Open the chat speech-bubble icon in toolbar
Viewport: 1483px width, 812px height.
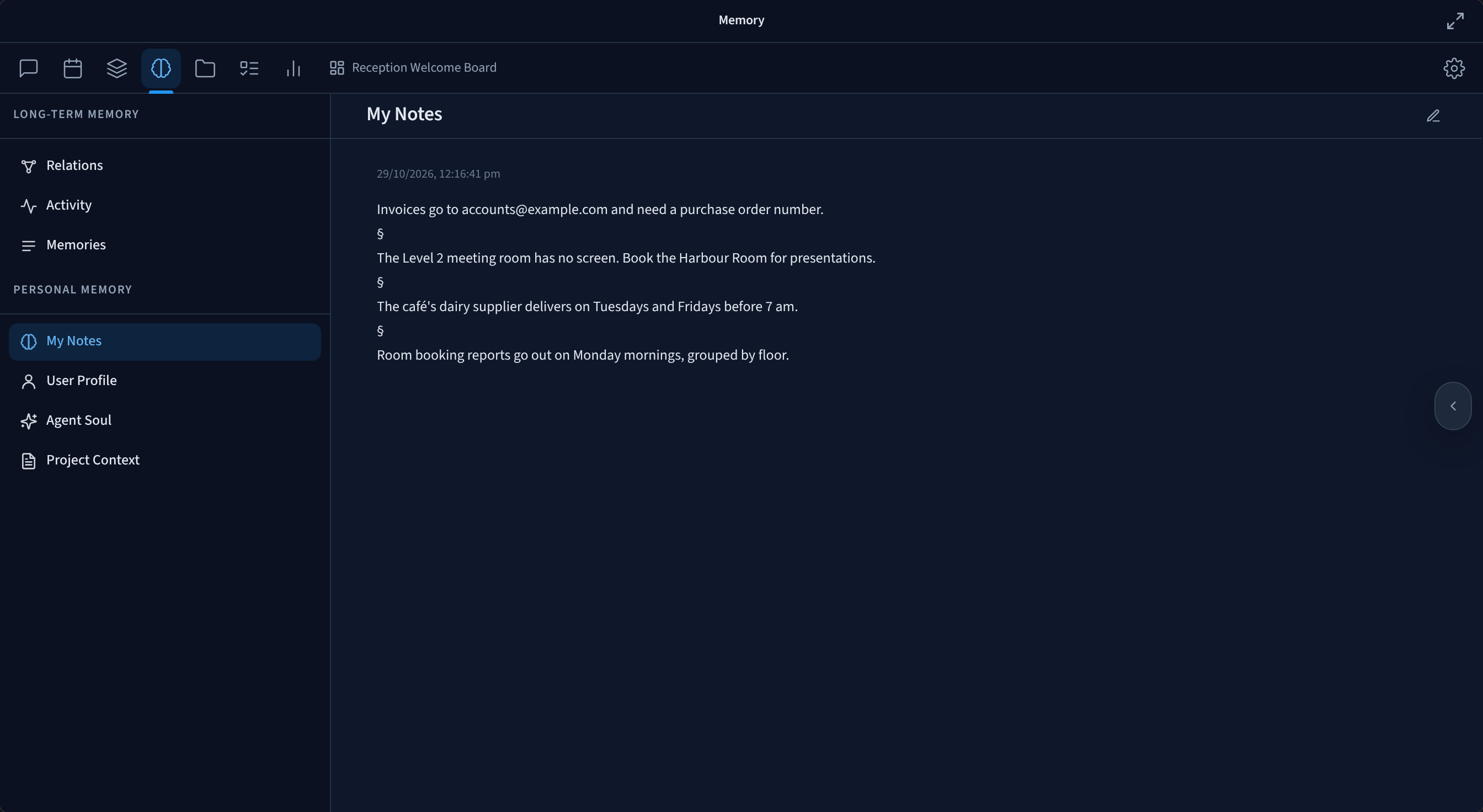coord(28,68)
